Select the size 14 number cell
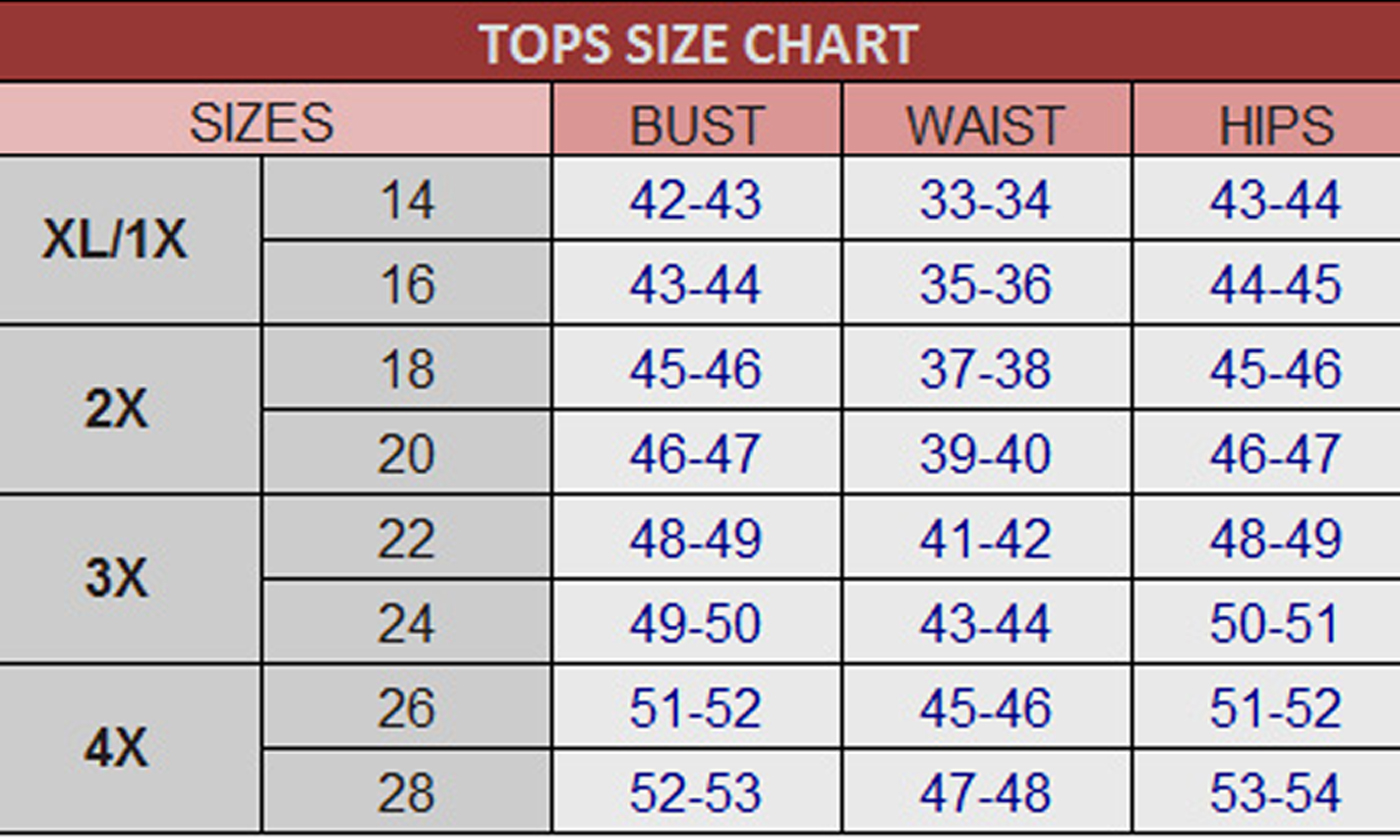 tap(407, 200)
